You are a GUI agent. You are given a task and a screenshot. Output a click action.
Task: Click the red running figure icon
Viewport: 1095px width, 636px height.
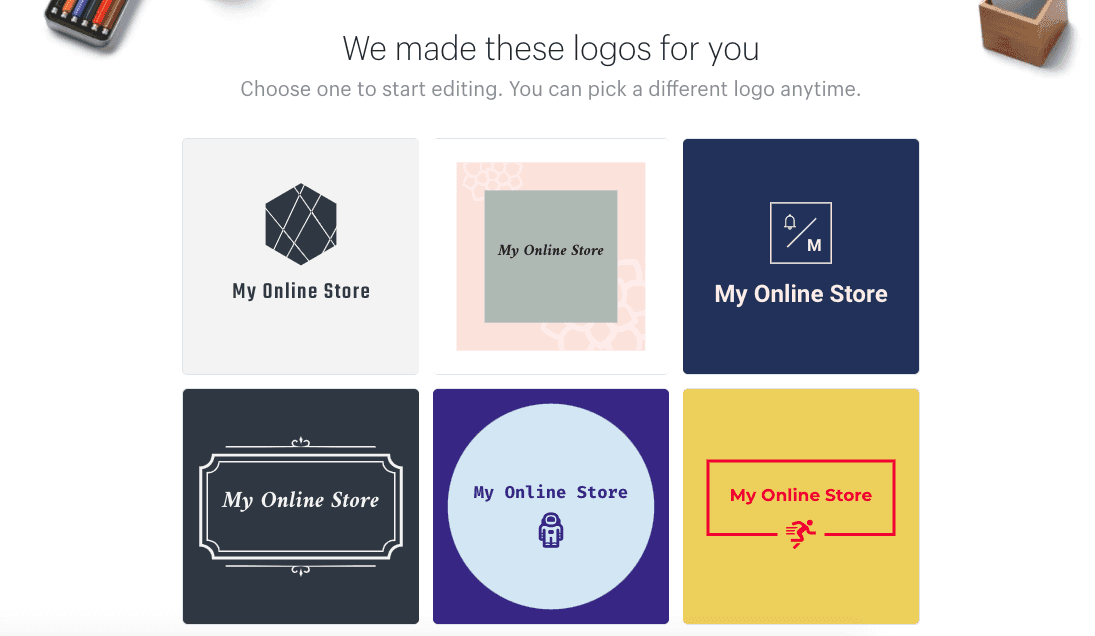tap(800, 535)
